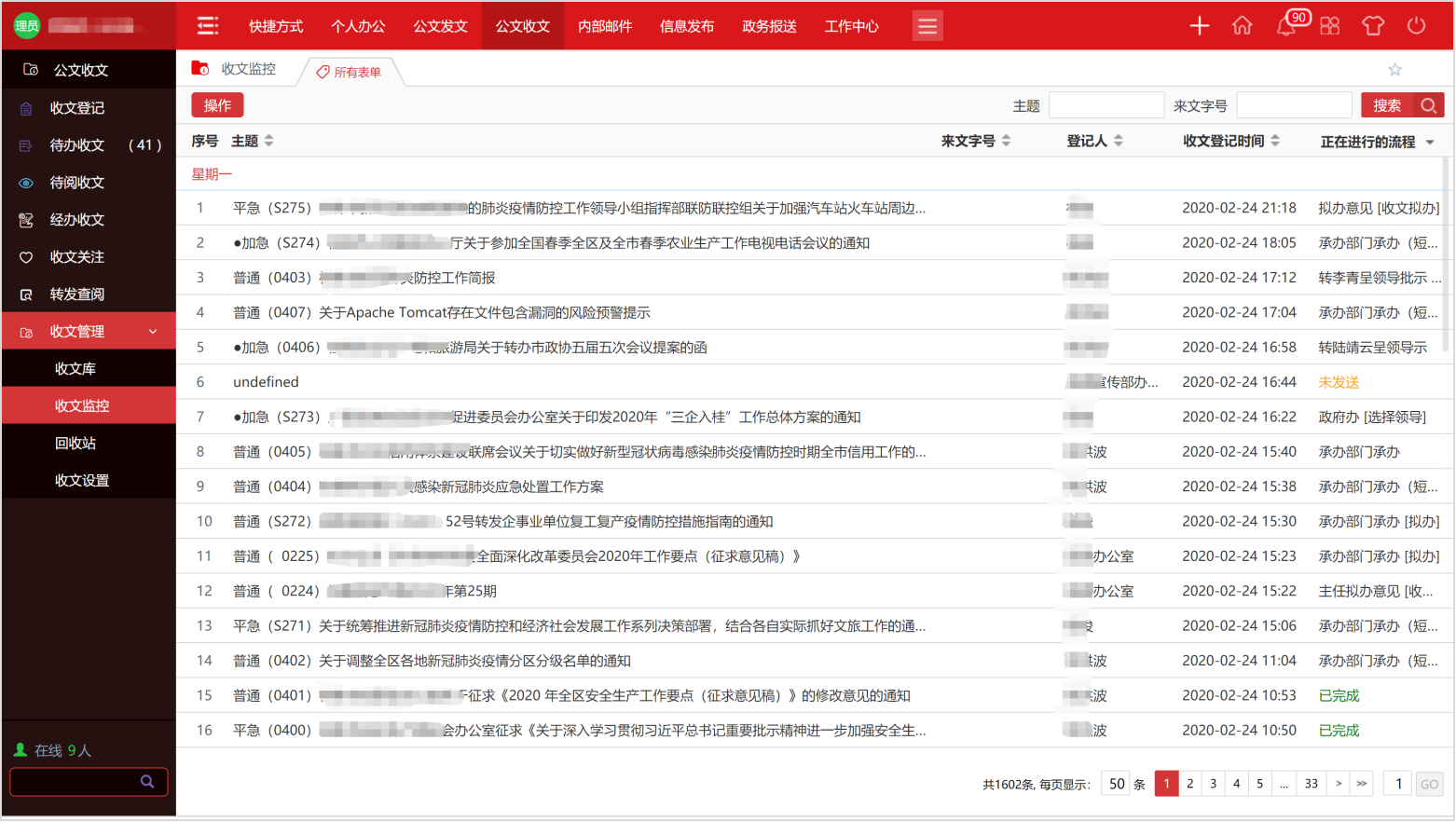Switch to the 所有表单 tab
The height and width of the screenshot is (822, 1456).
350,71
